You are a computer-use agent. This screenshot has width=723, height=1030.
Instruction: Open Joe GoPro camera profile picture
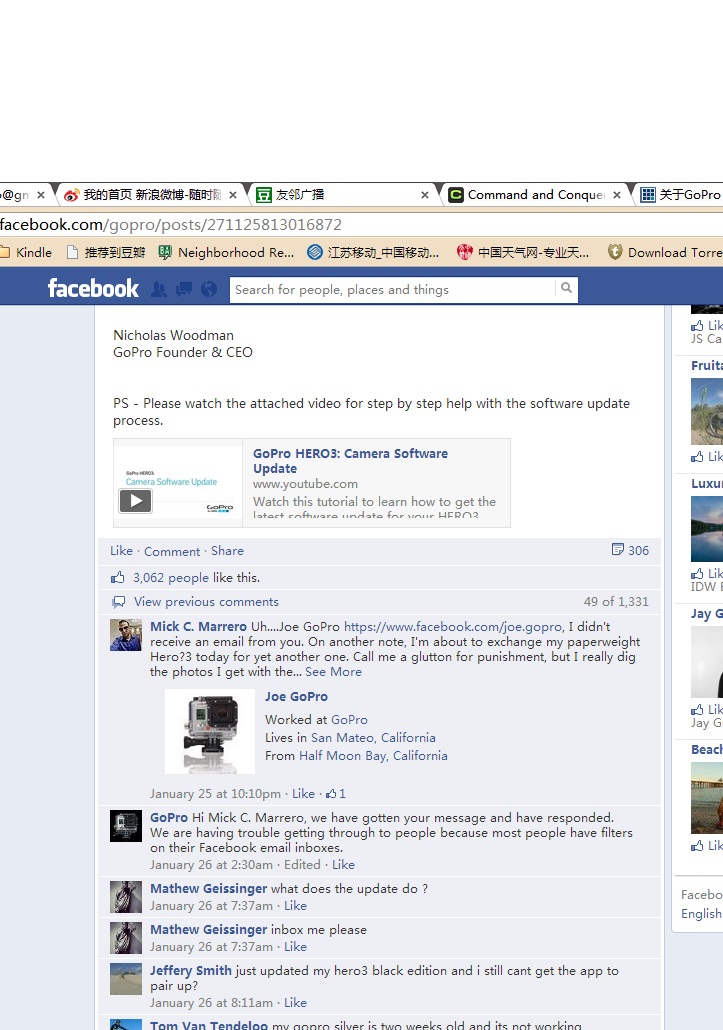pos(210,731)
